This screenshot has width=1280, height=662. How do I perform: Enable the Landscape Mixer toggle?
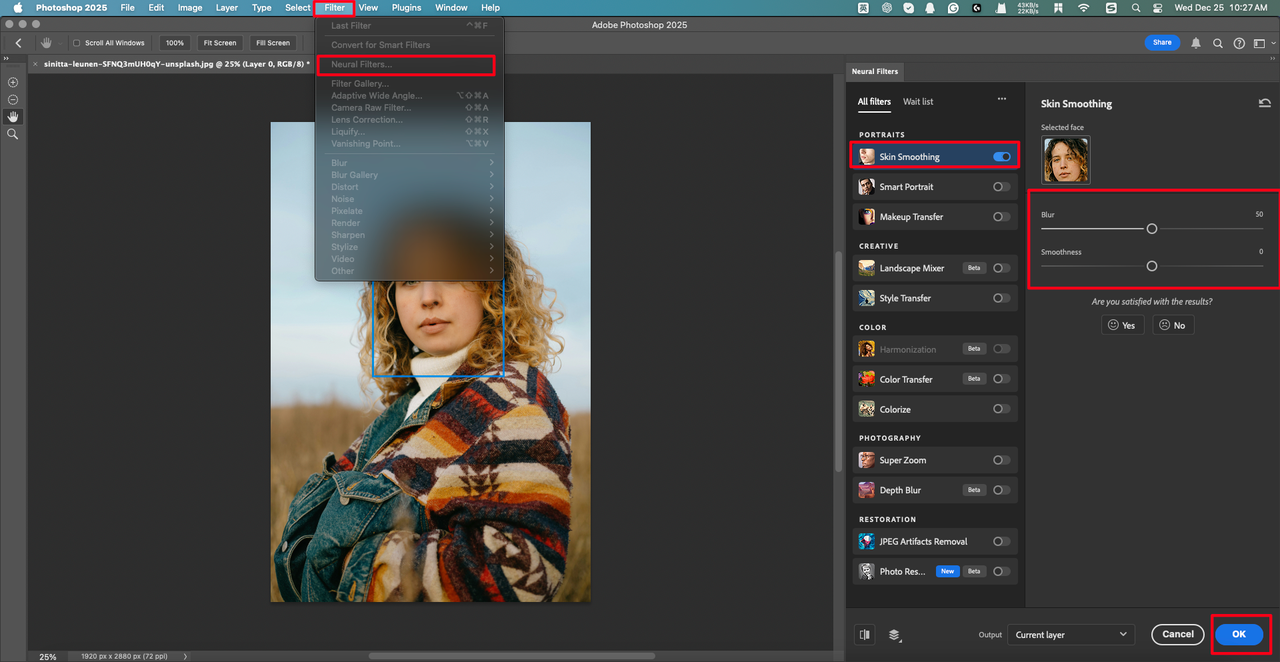click(1002, 268)
